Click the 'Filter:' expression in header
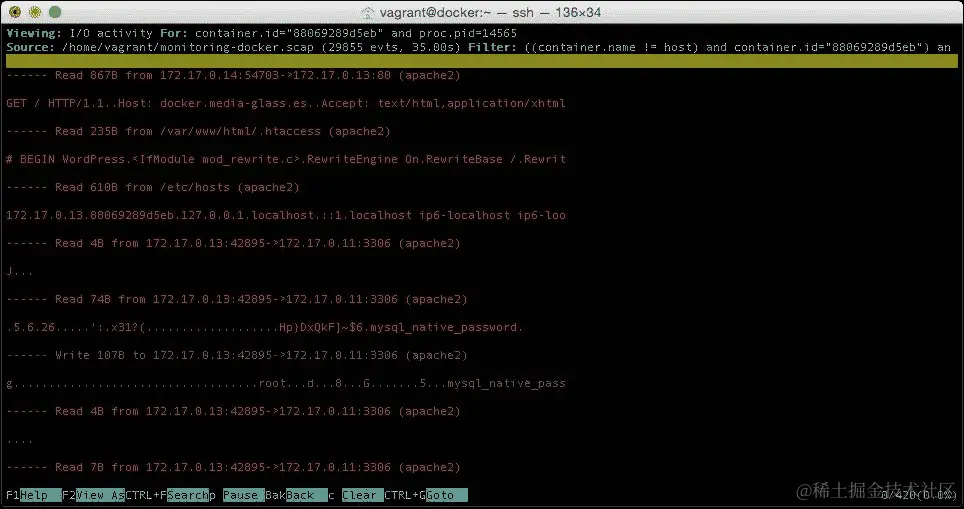This screenshot has width=964, height=509. coord(709,47)
